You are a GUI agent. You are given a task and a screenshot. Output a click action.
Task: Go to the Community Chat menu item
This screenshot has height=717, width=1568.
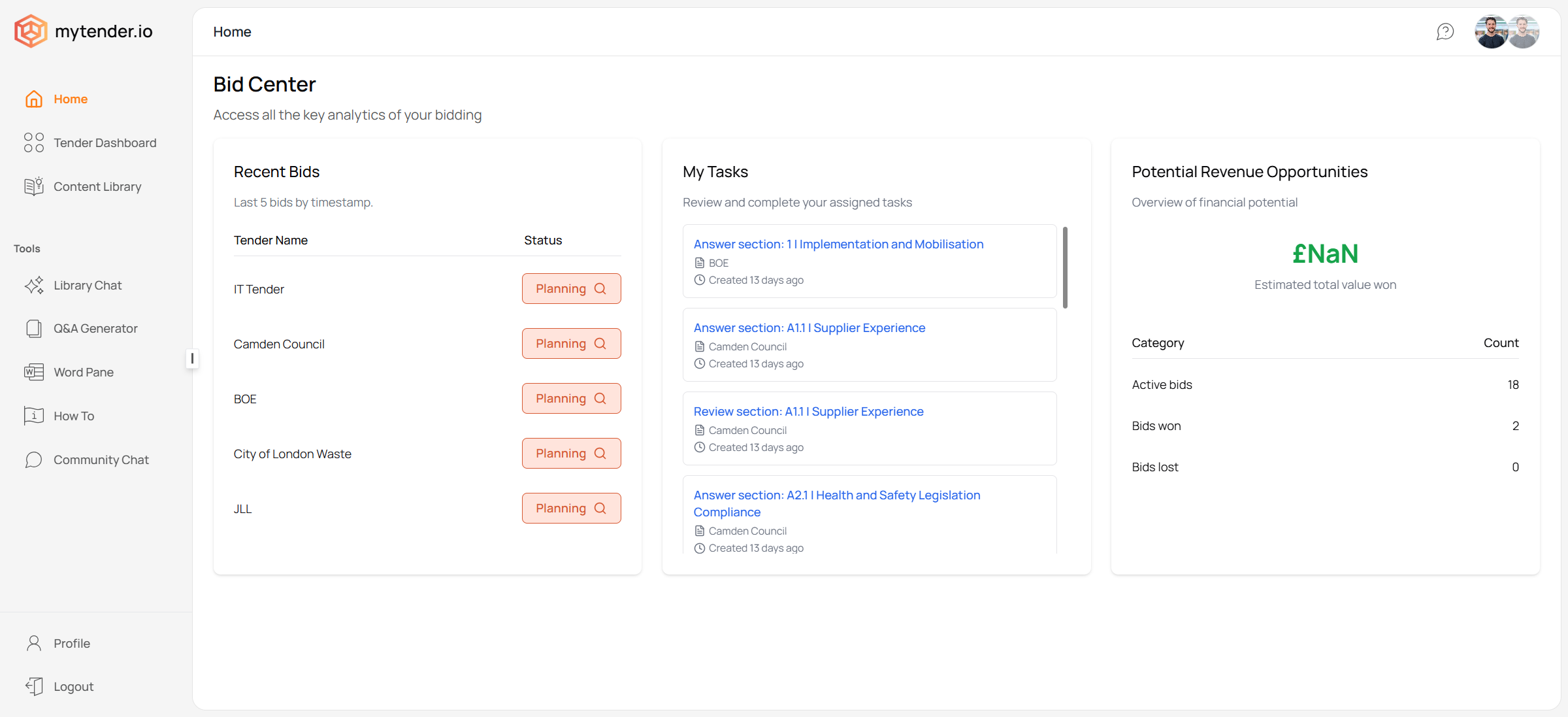(101, 460)
